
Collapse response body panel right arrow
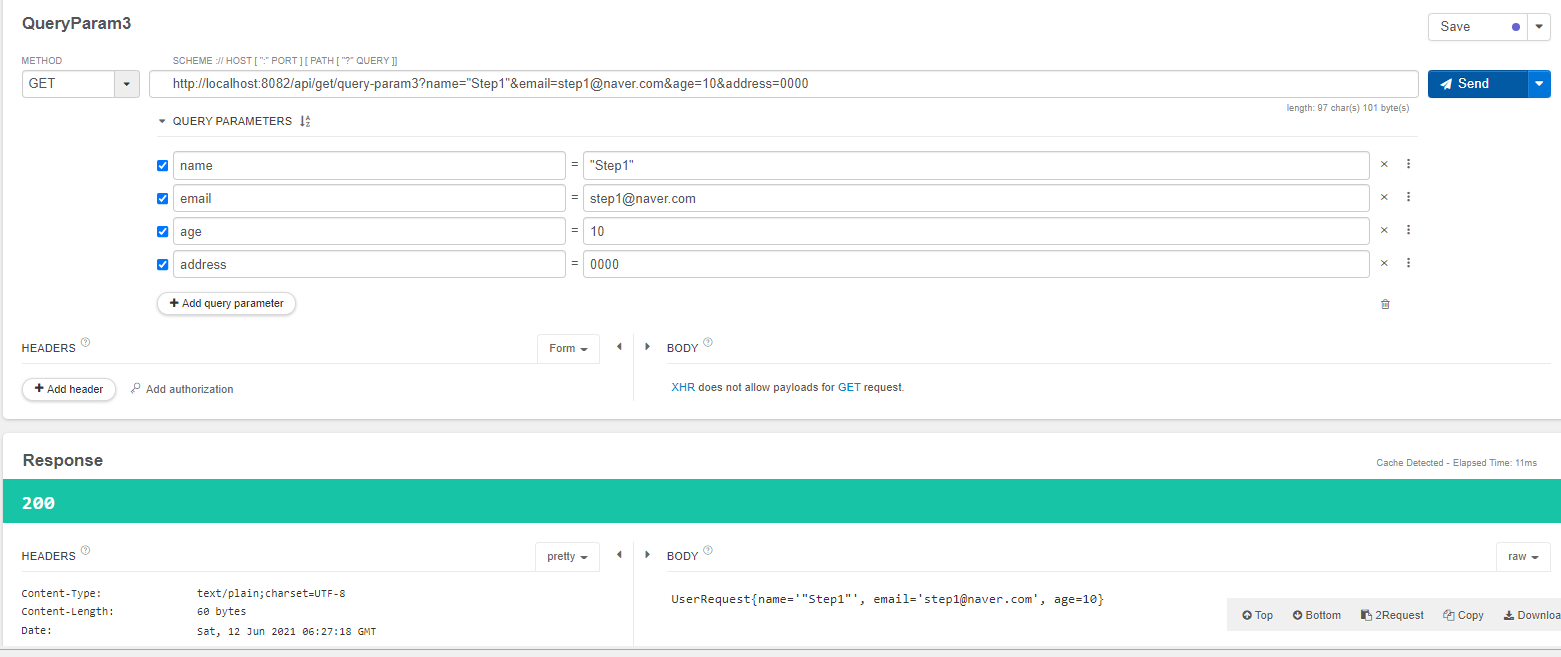pos(647,555)
